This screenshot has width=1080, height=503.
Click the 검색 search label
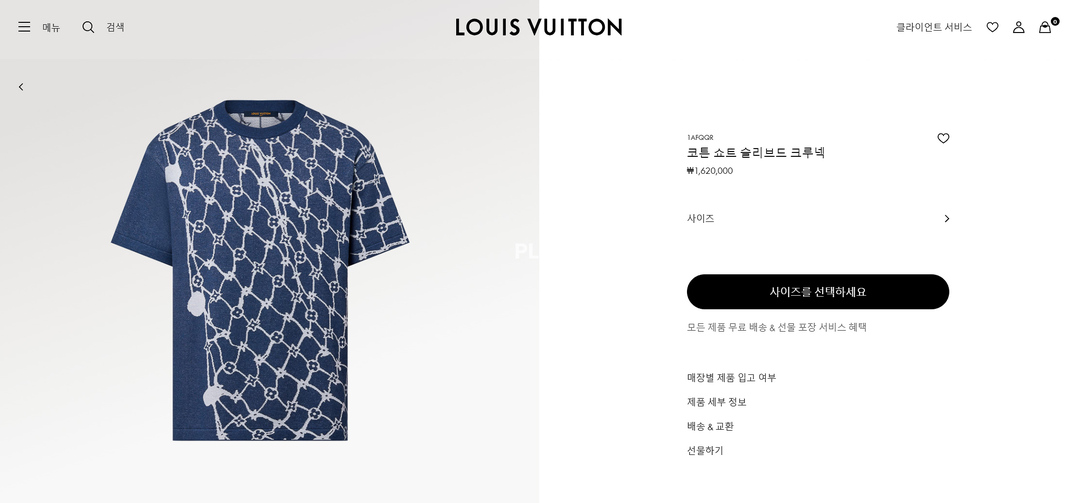point(115,28)
